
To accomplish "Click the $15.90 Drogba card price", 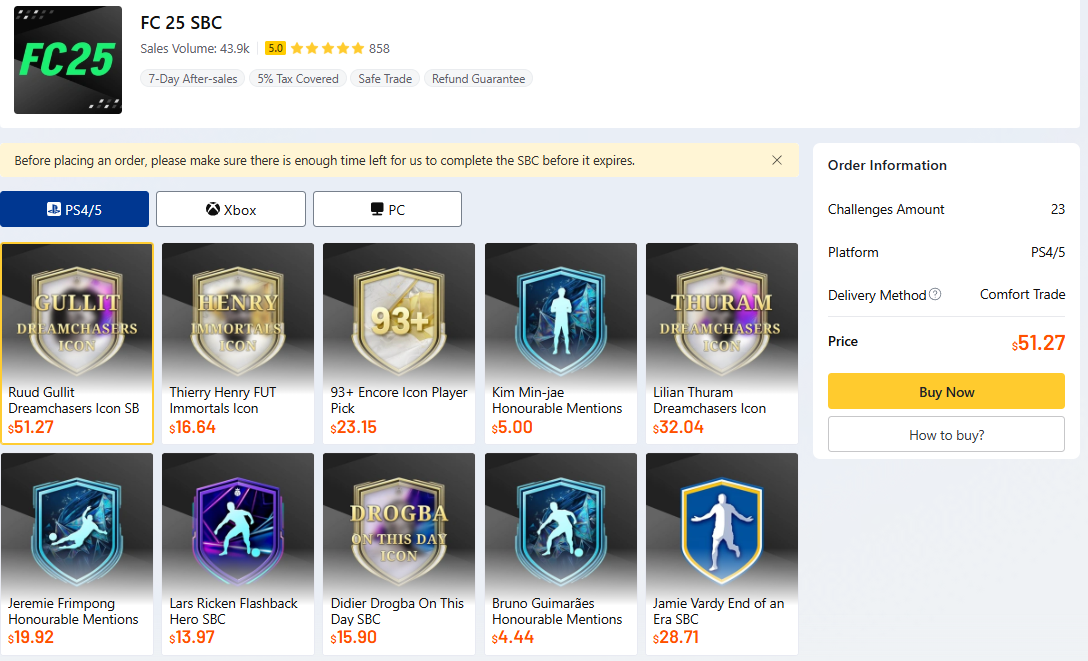I will coord(353,637).
